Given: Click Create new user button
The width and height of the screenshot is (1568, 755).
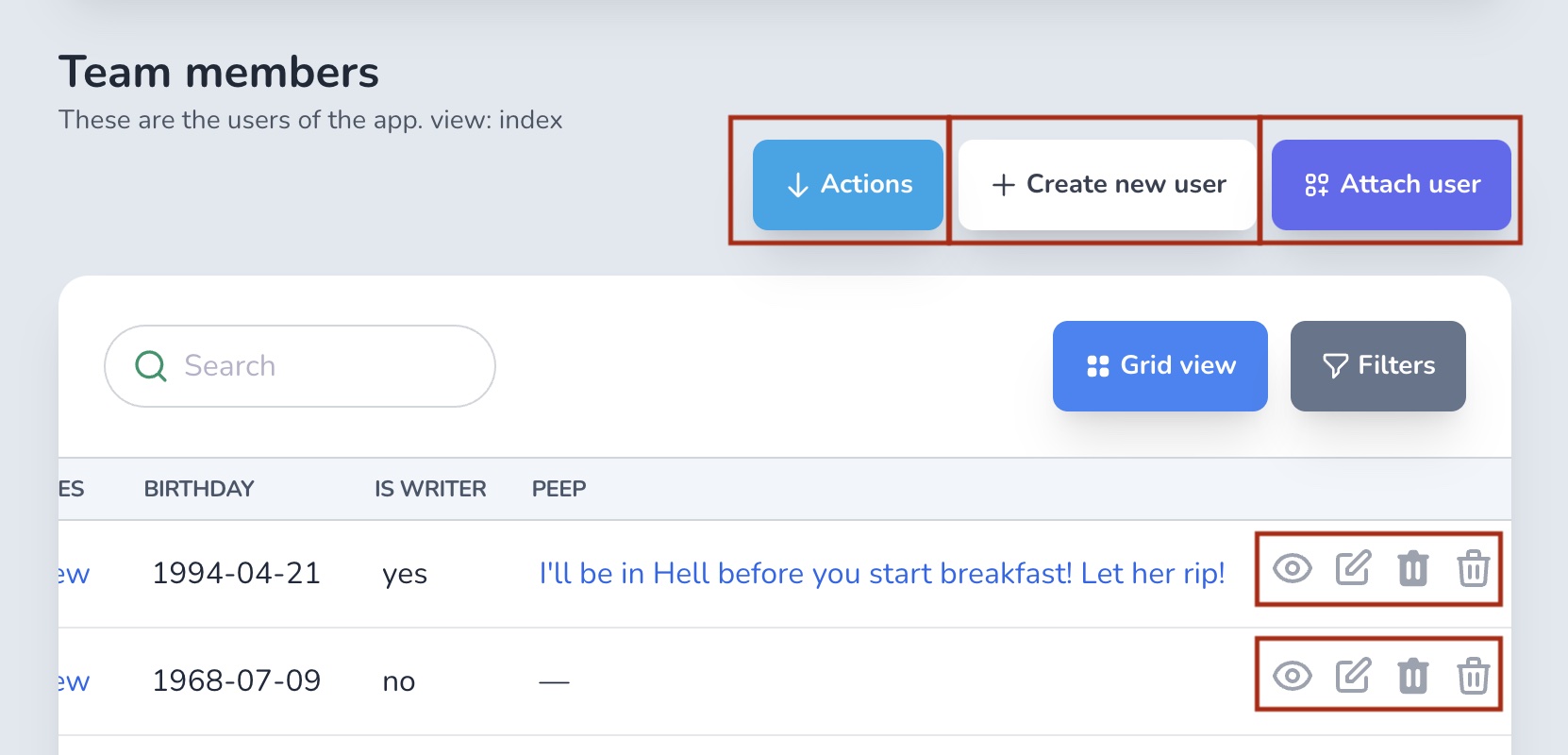Looking at the screenshot, I should (1108, 185).
